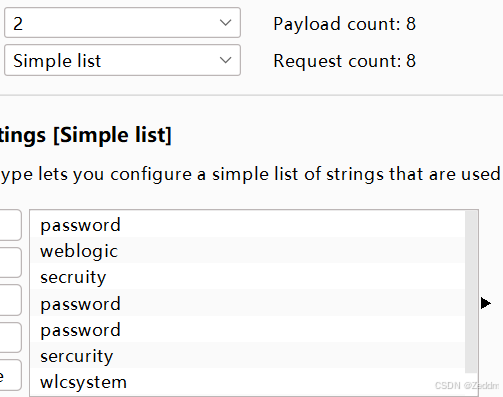
Task: Select the secruity payload entry
Action: (x=247, y=277)
